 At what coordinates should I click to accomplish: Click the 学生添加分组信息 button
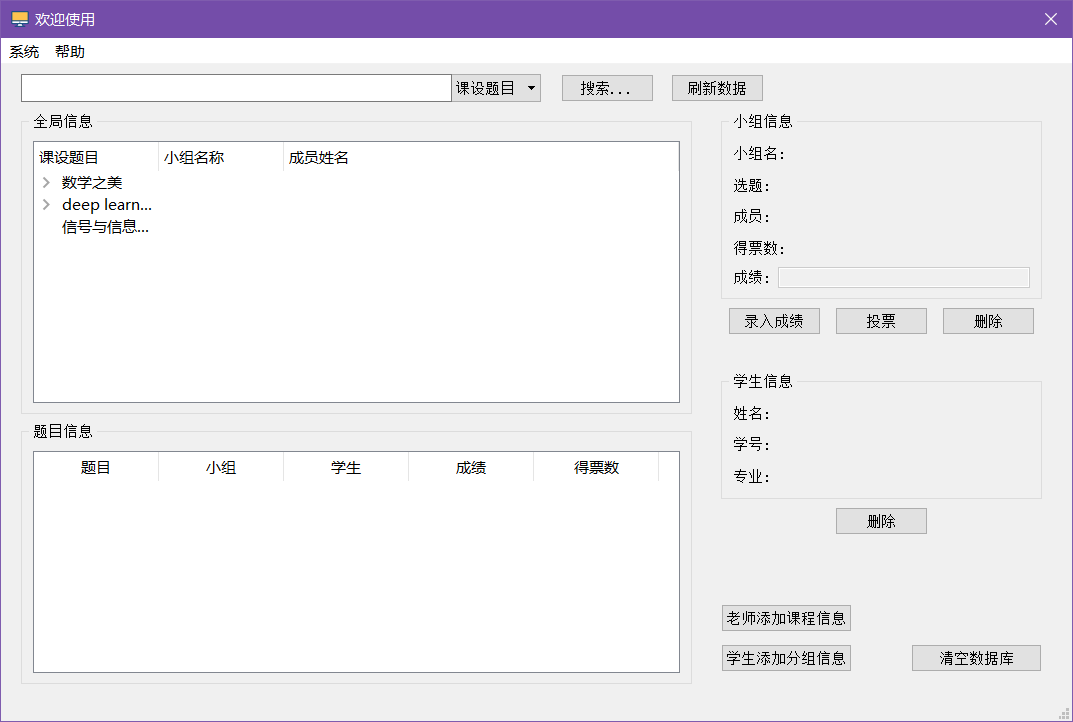click(786, 658)
